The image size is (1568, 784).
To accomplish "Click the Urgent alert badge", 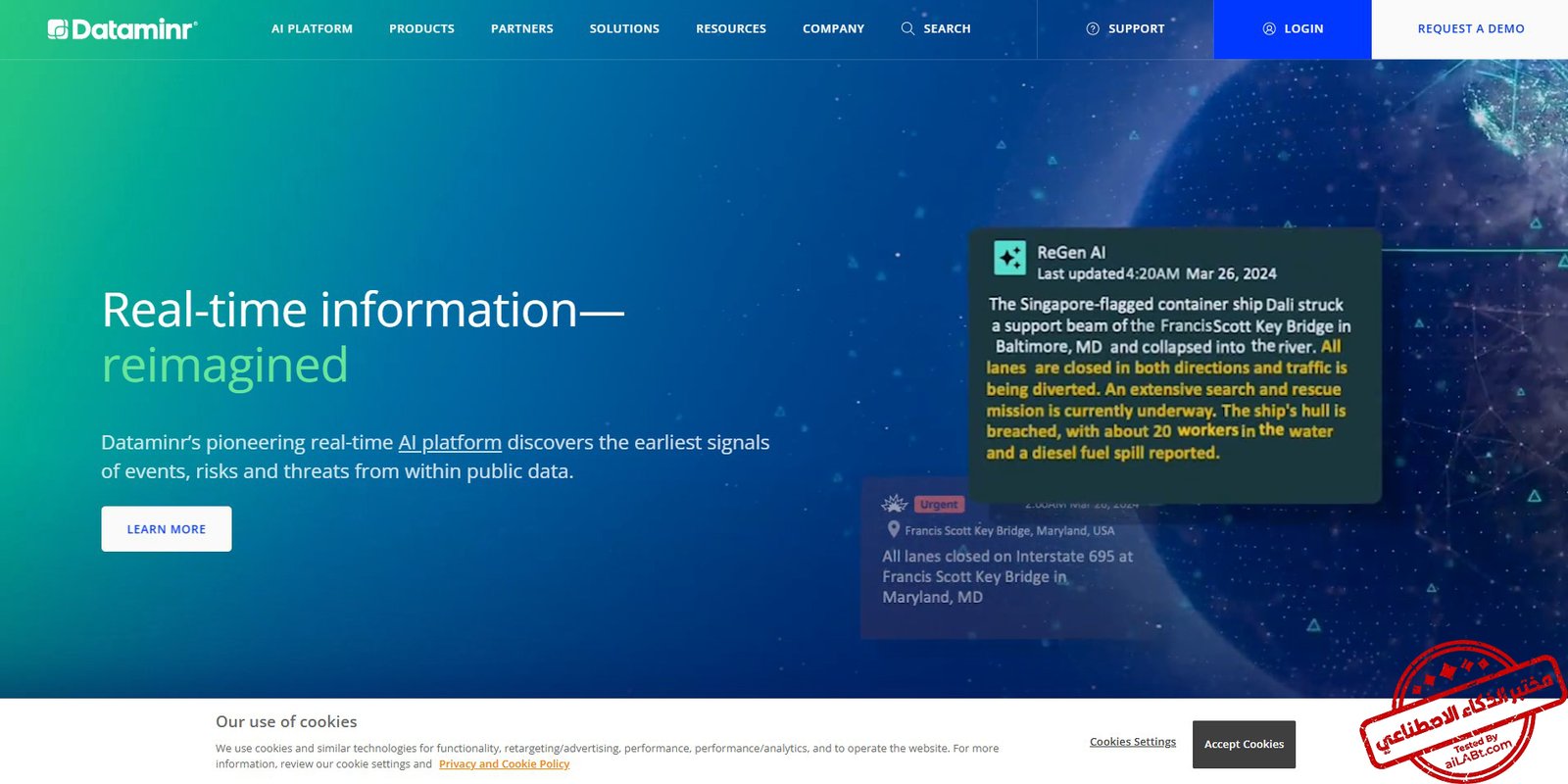I will [x=939, y=505].
